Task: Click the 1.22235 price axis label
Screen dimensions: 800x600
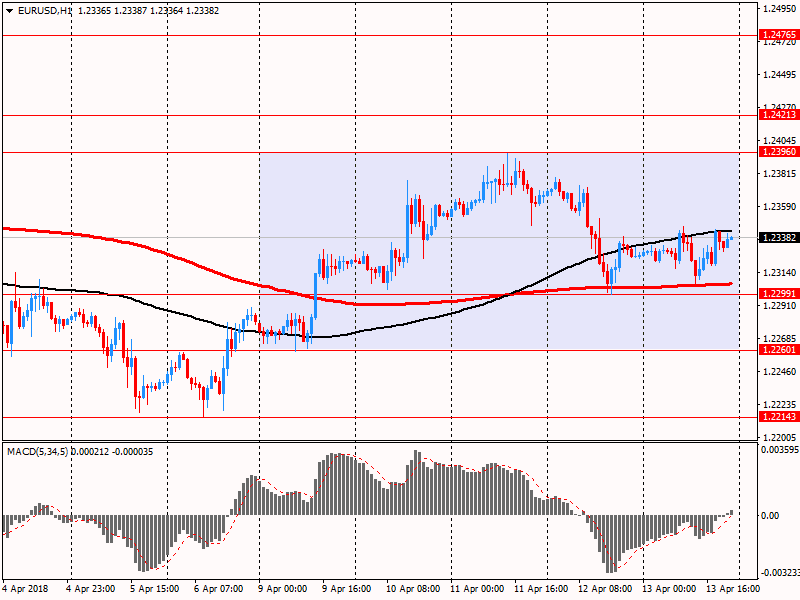Action: coord(780,405)
